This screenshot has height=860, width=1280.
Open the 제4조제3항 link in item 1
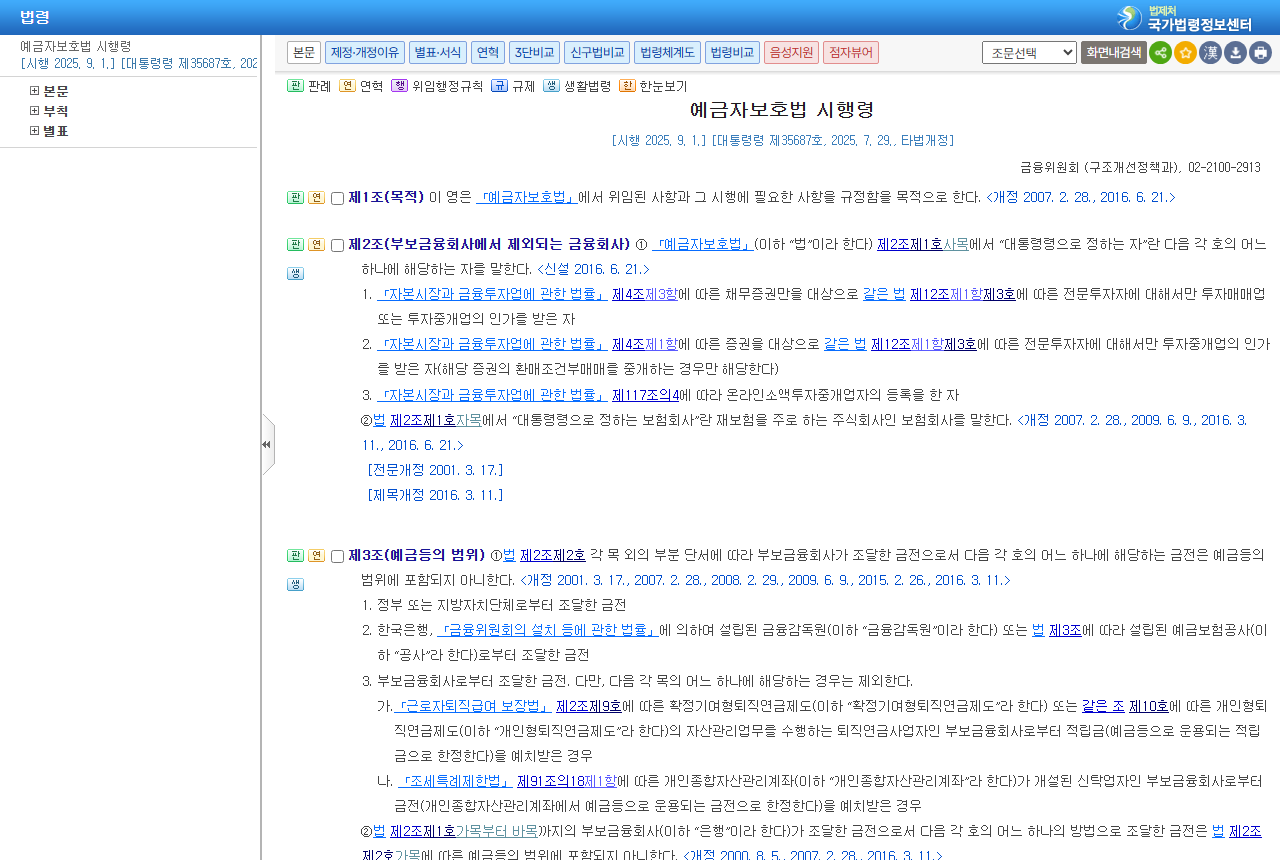644,293
